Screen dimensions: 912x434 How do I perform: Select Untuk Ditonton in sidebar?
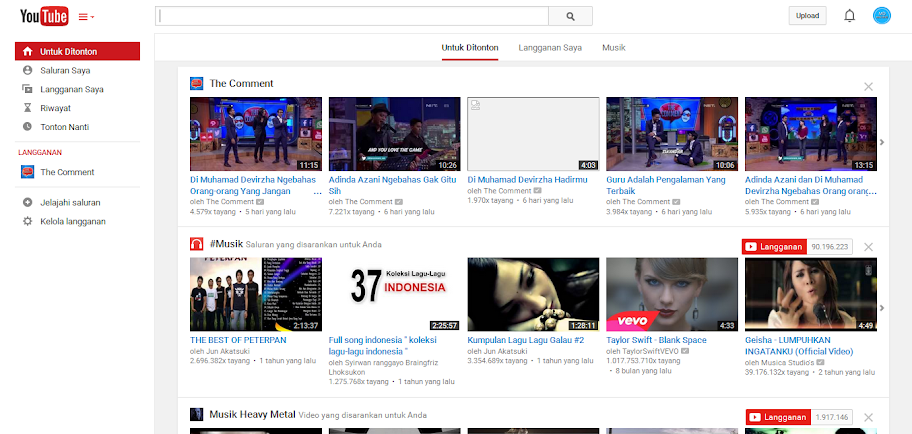click(77, 51)
